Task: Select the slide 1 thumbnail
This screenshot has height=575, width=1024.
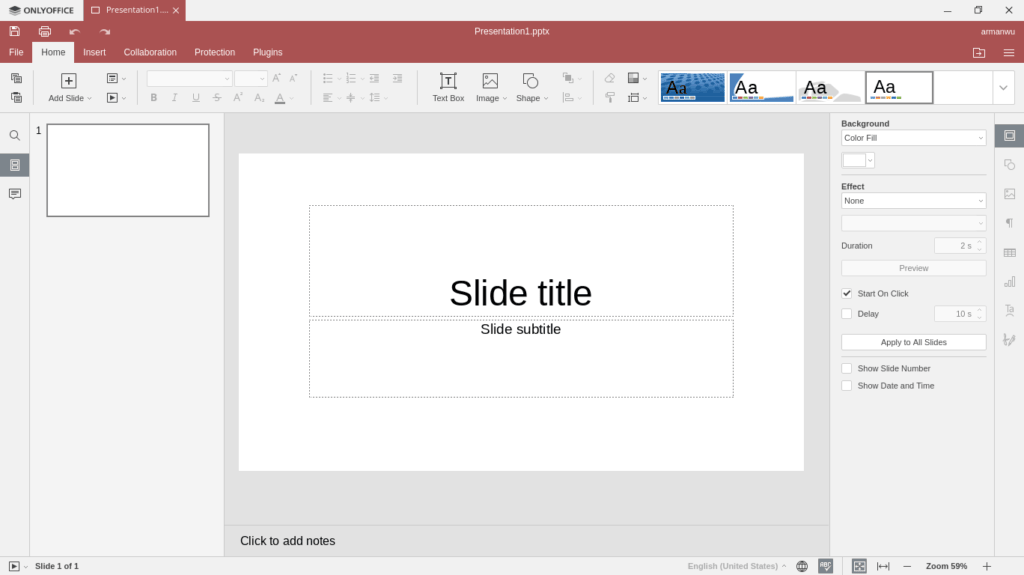Action: (x=128, y=170)
